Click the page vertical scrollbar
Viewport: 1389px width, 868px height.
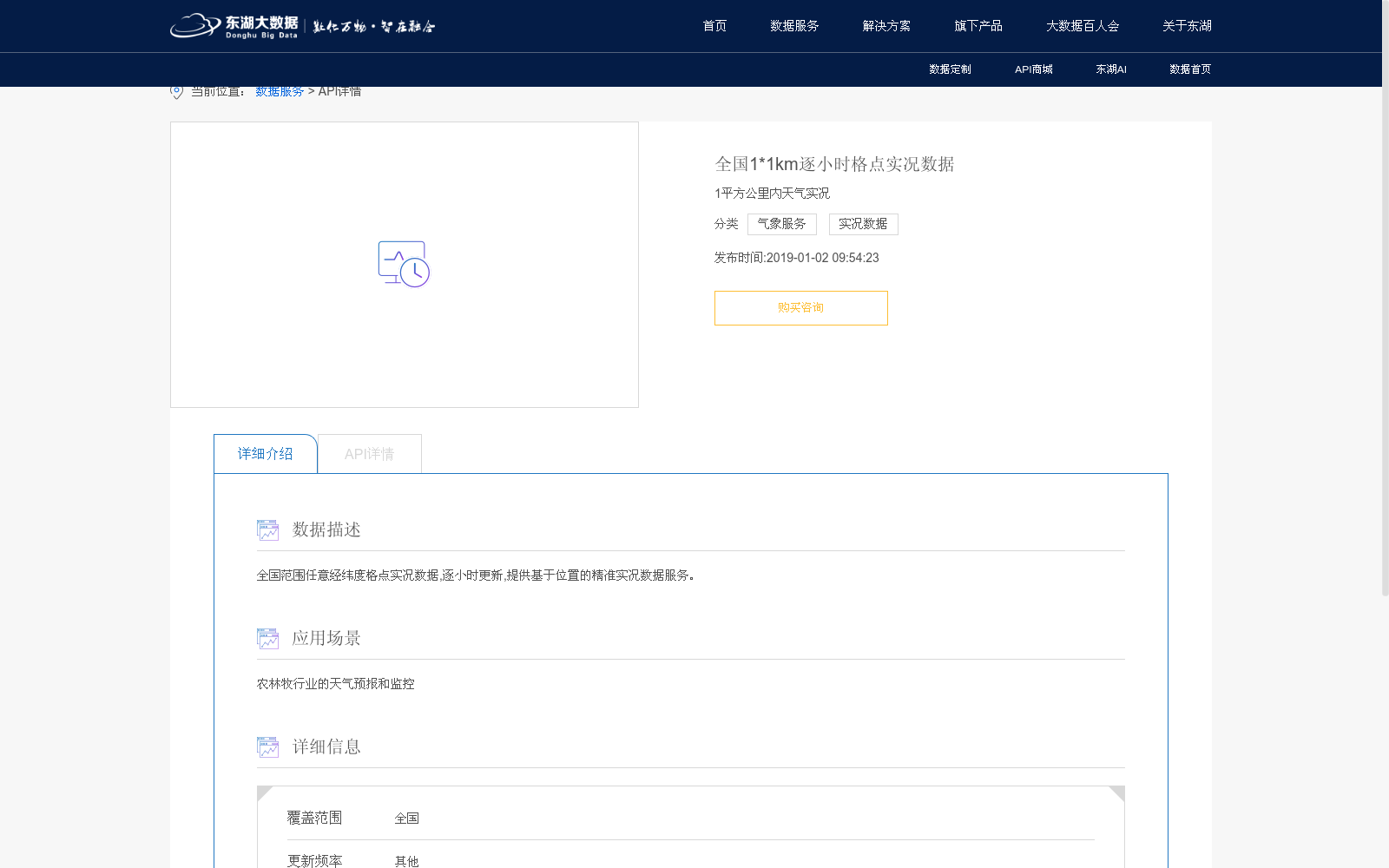point(1386,298)
